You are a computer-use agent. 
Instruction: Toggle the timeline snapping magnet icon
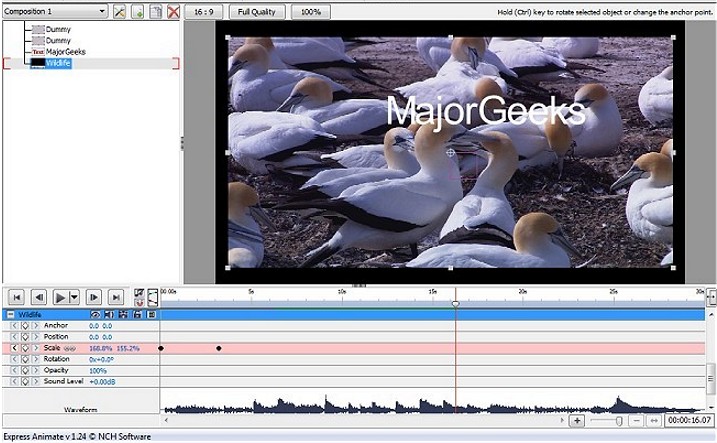click(x=139, y=303)
